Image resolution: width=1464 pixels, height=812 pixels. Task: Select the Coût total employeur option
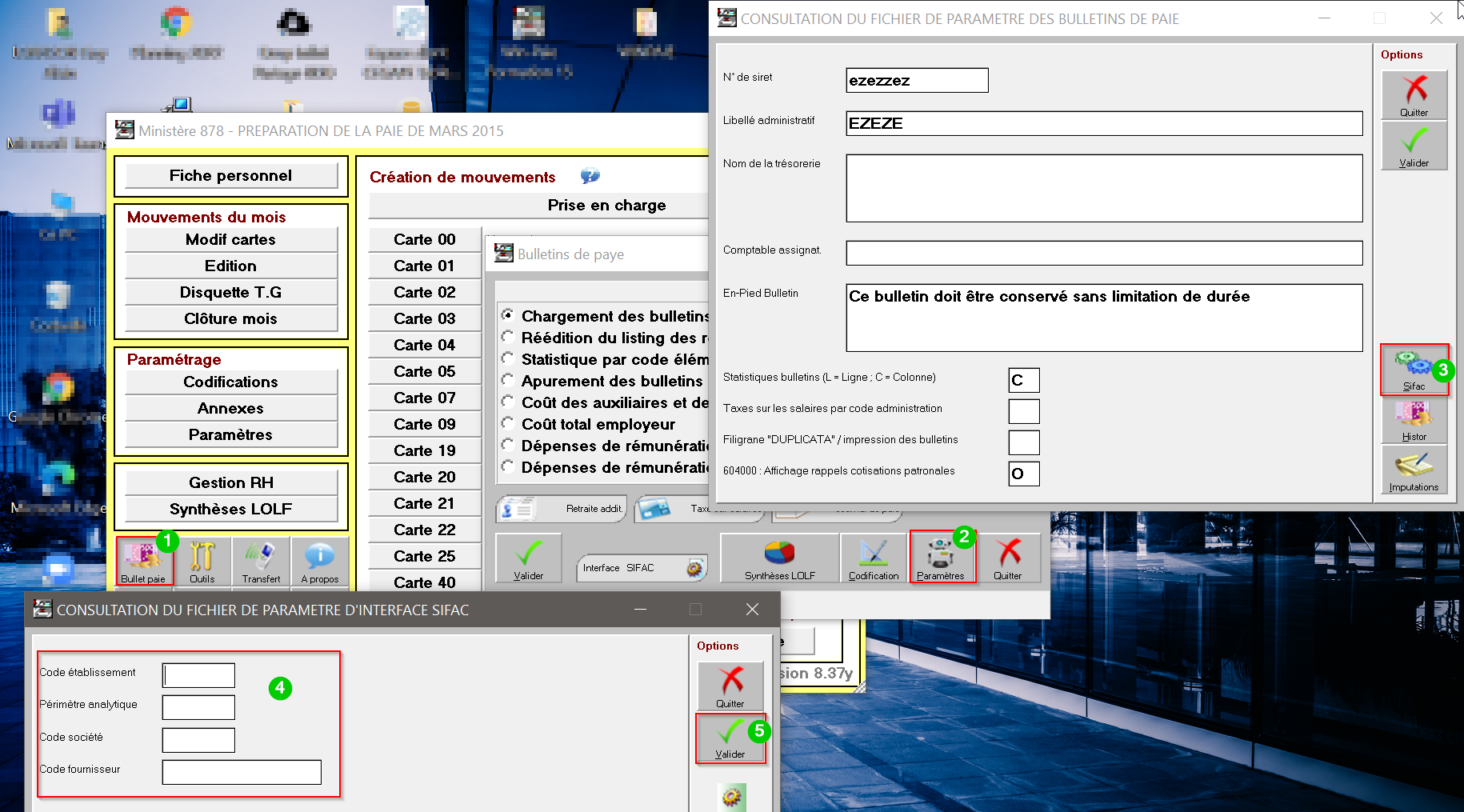pyautogui.click(x=507, y=423)
